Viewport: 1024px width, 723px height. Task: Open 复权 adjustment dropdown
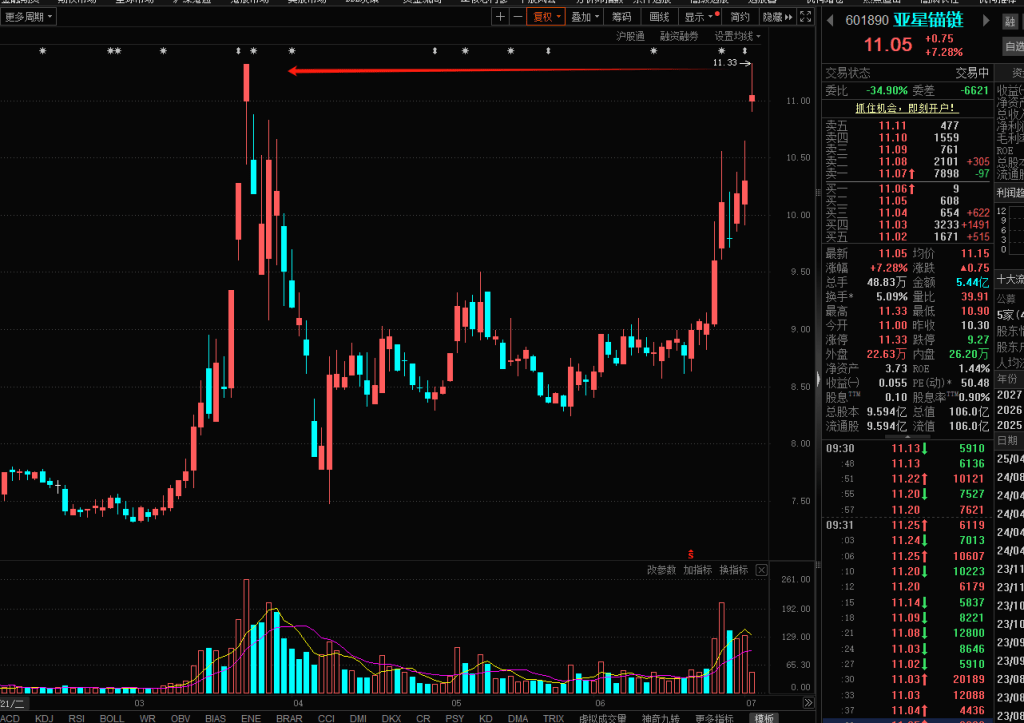(x=546, y=17)
